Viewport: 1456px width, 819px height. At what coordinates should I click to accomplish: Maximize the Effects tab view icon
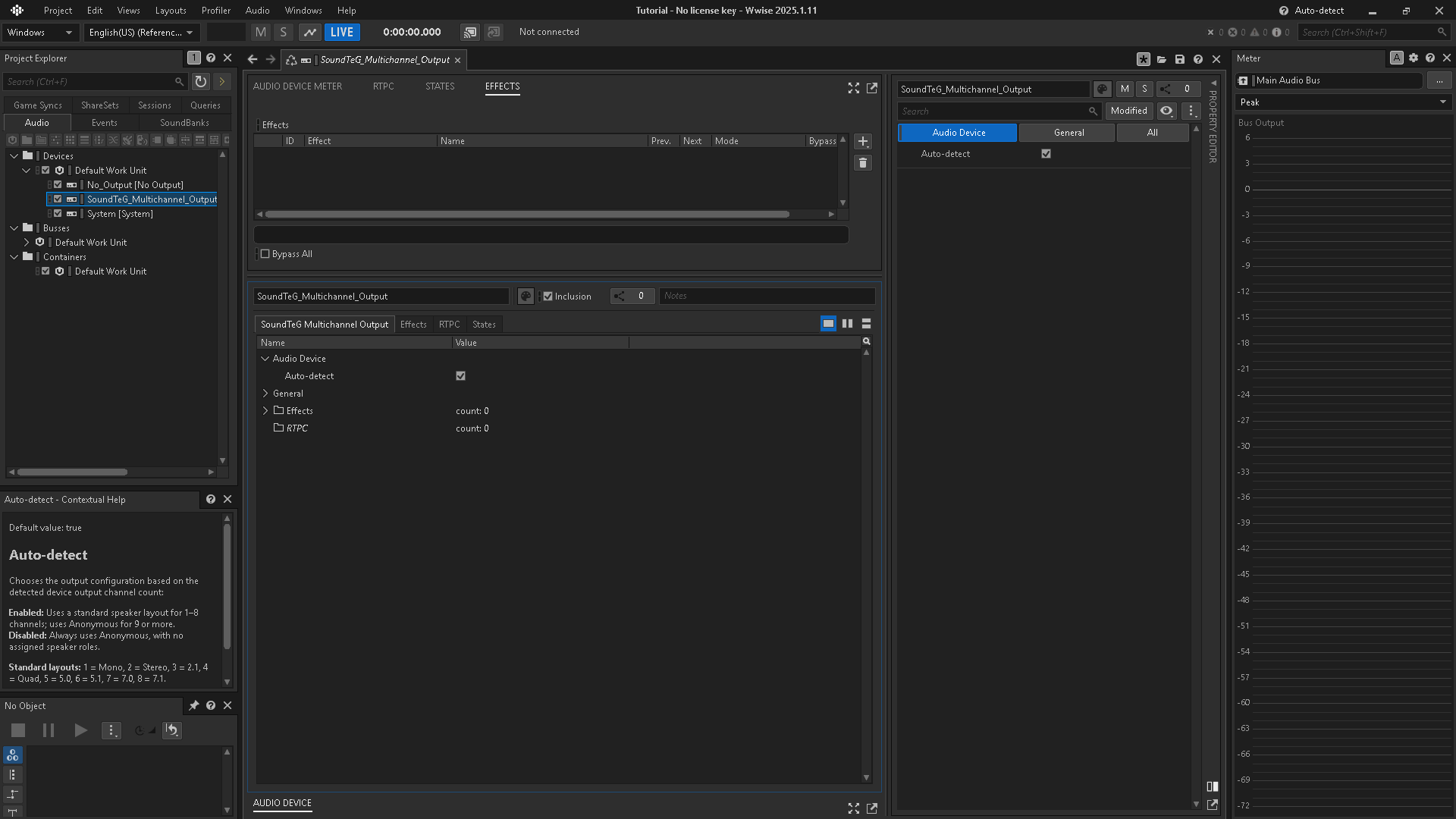click(854, 88)
